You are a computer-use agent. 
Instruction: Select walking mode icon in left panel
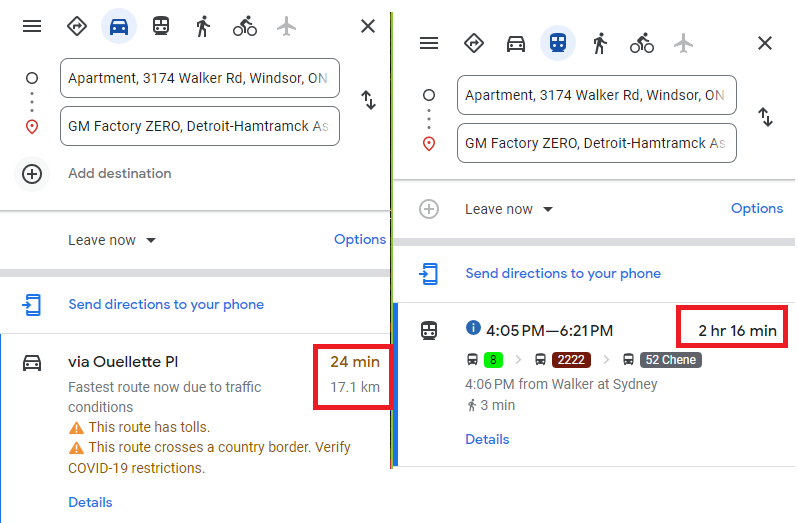[x=203, y=26]
